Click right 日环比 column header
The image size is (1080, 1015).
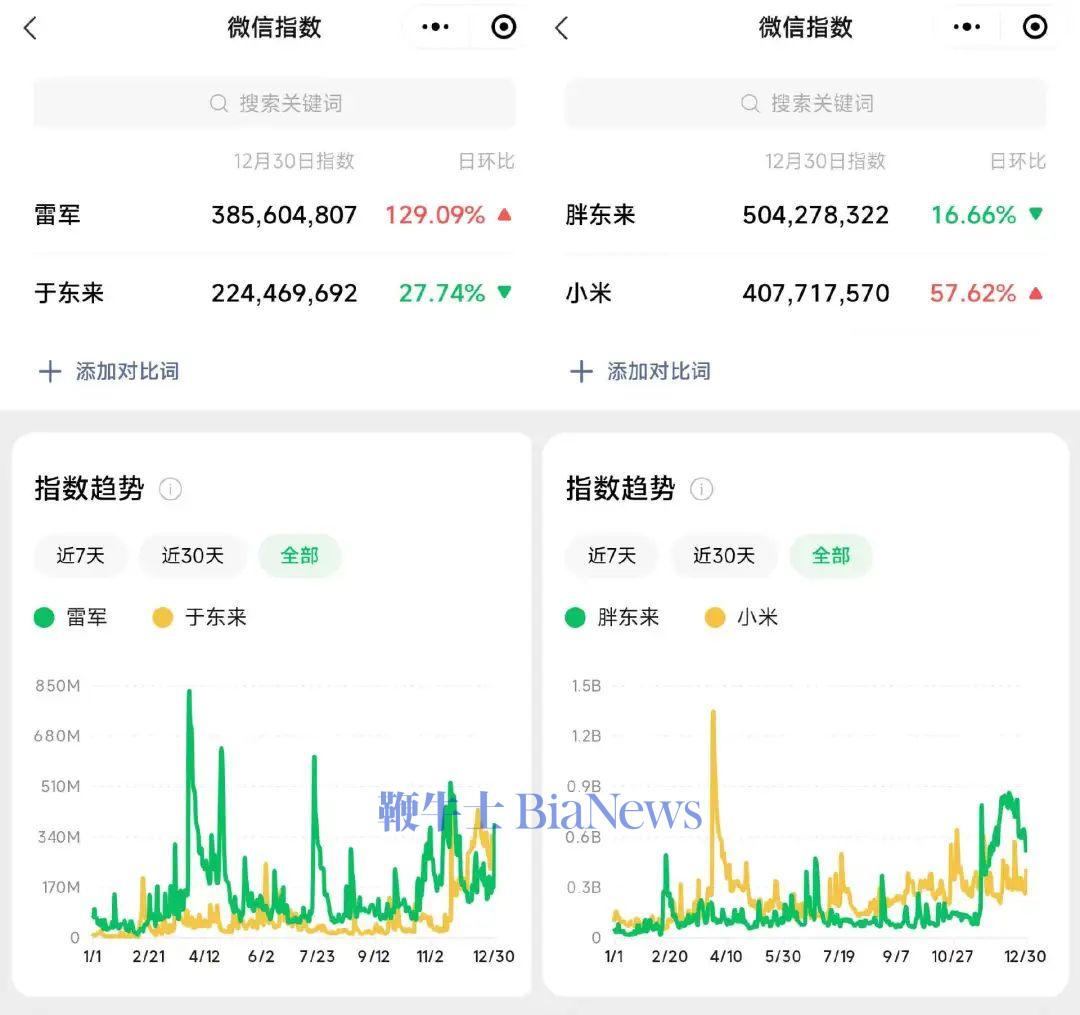1018,161
